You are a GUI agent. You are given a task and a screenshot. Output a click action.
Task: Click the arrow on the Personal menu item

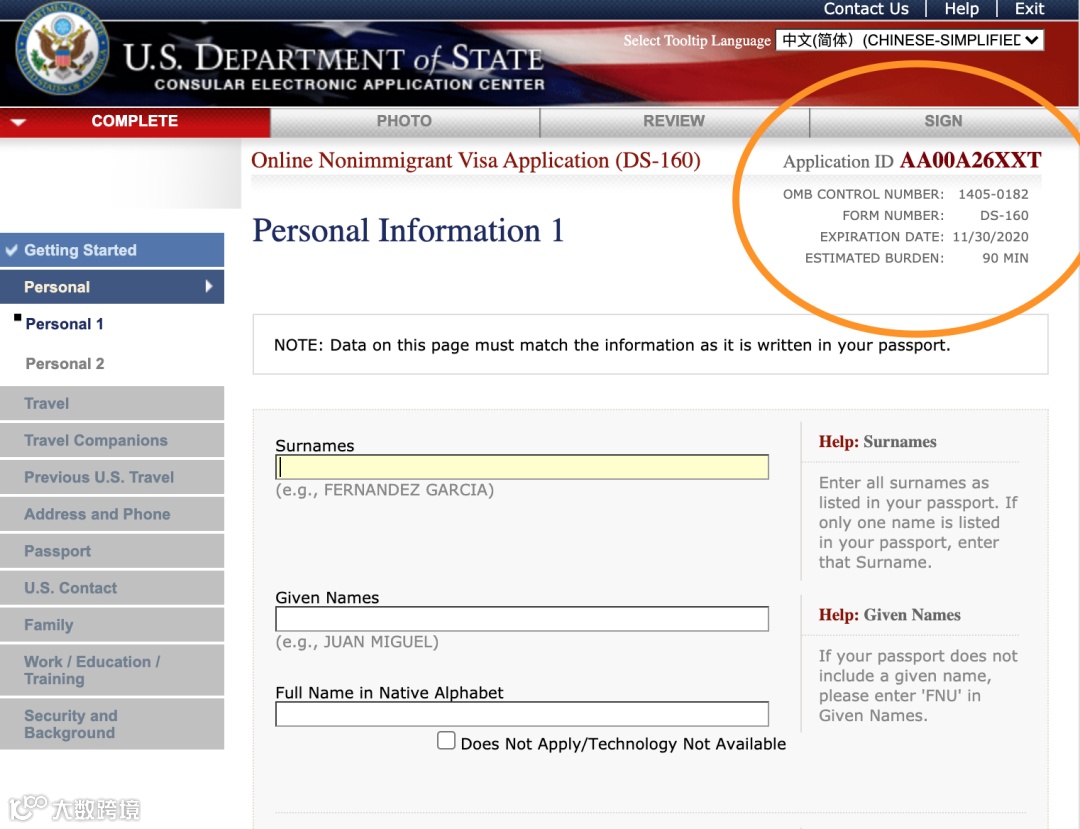coord(209,286)
